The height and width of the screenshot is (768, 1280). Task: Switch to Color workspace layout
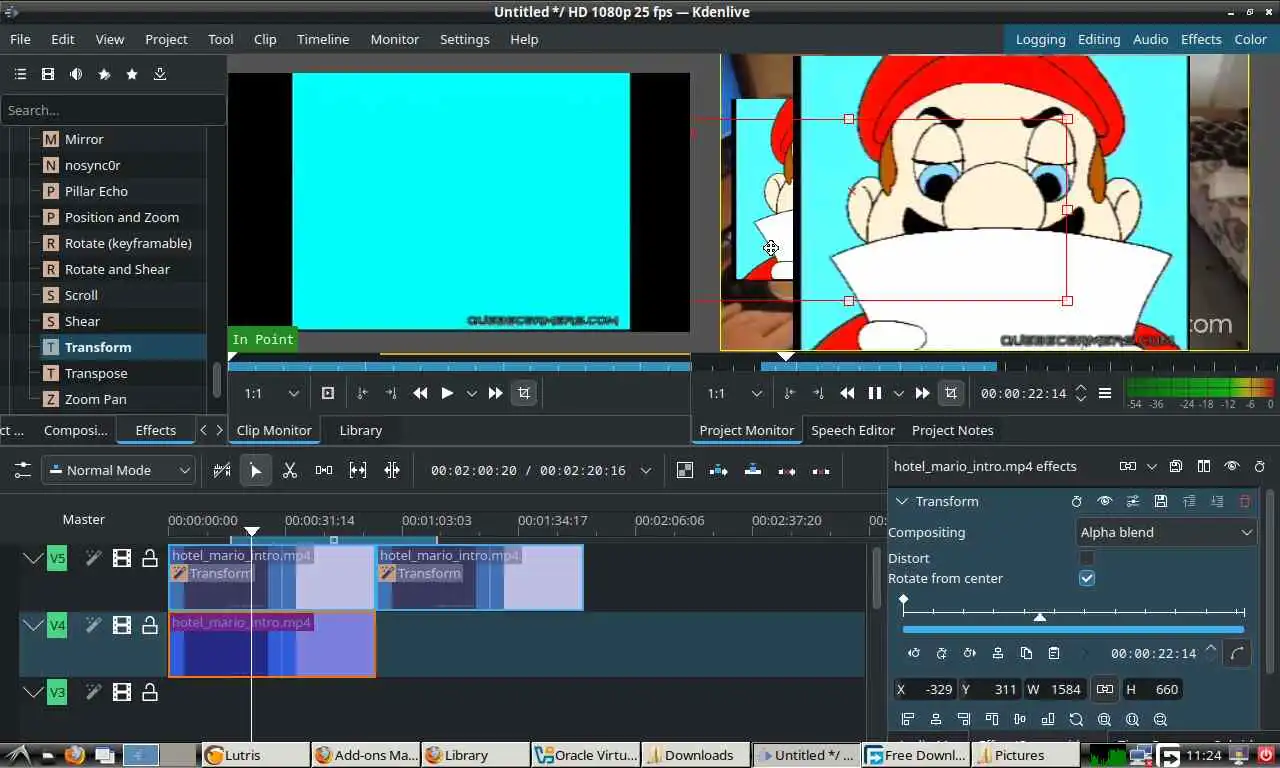tap(1250, 39)
